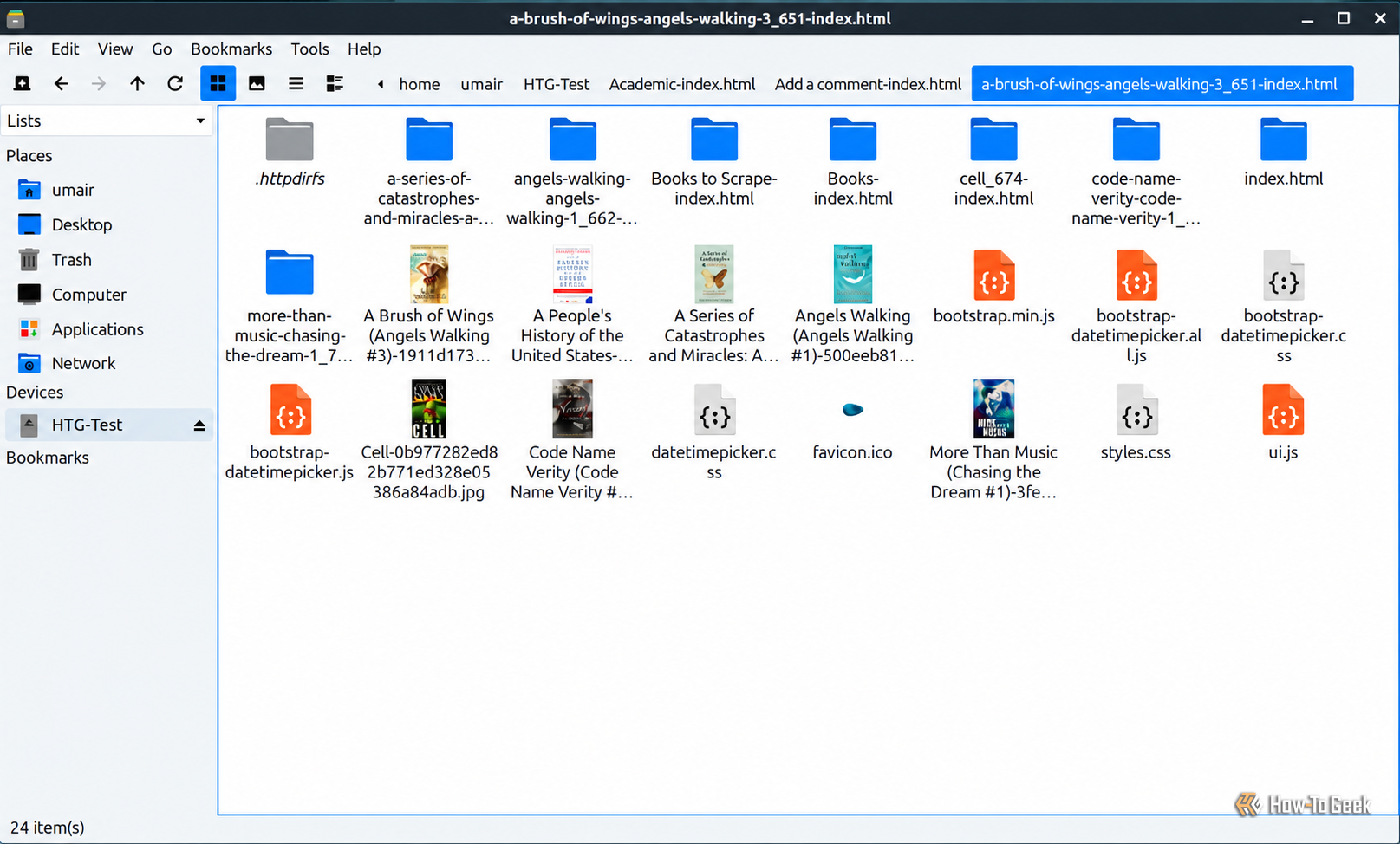This screenshot has height=844, width=1400.
Task: Jump to home in path bar
Action: point(420,84)
